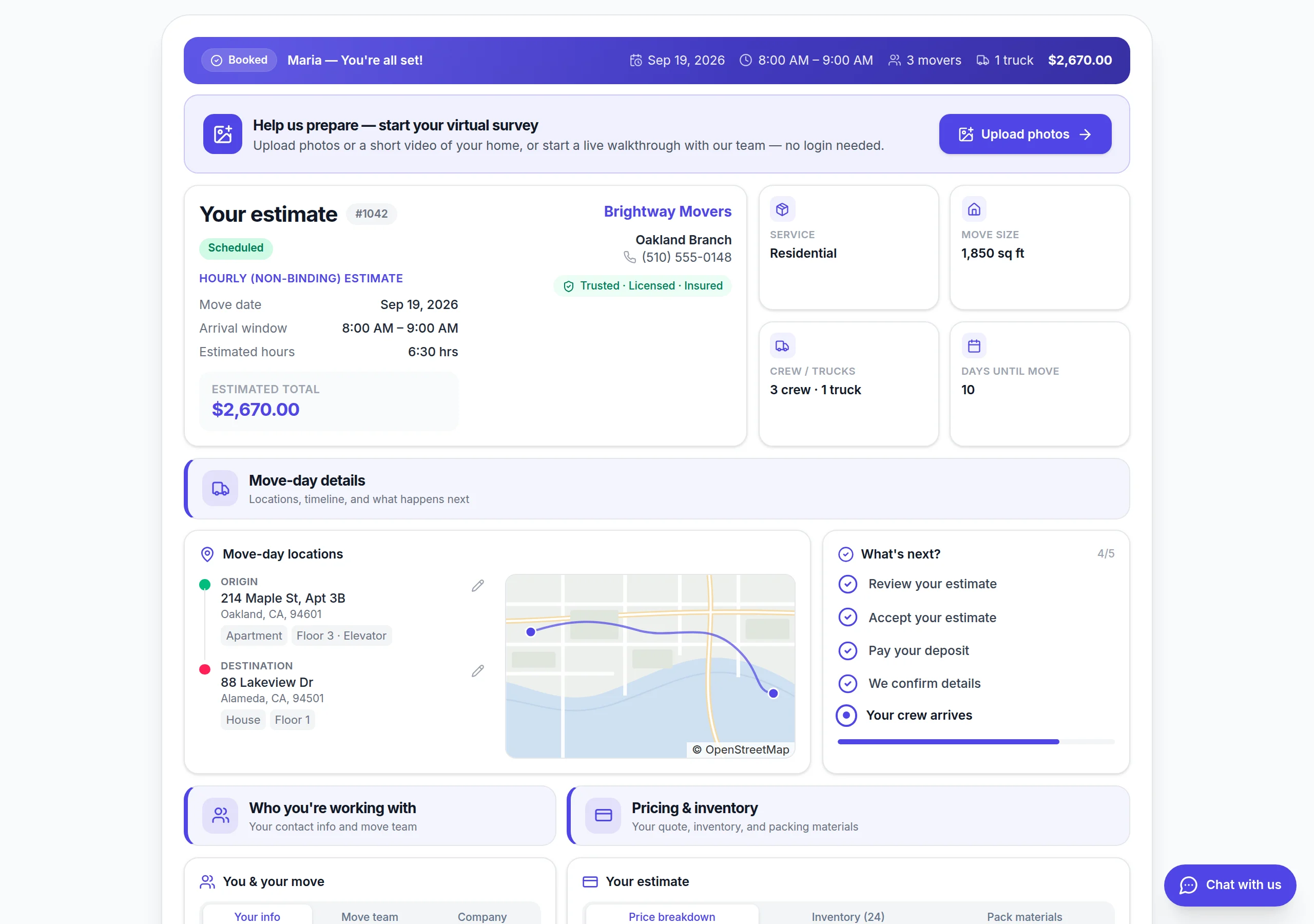The image size is (1314, 924).
Task: Click the Booked status badge
Action: pyautogui.click(x=239, y=60)
